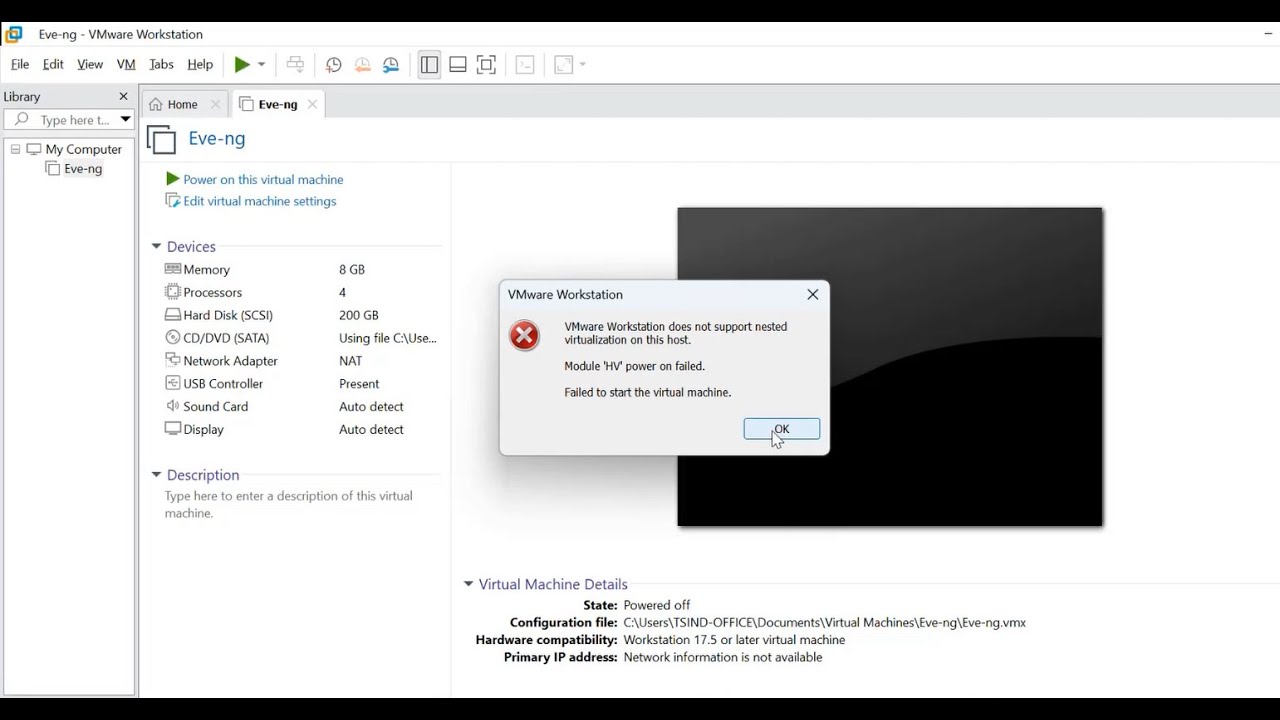Image resolution: width=1280 pixels, height=720 pixels.
Task: Switch to the Eve-ng tab
Action: click(x=277, y=104)
